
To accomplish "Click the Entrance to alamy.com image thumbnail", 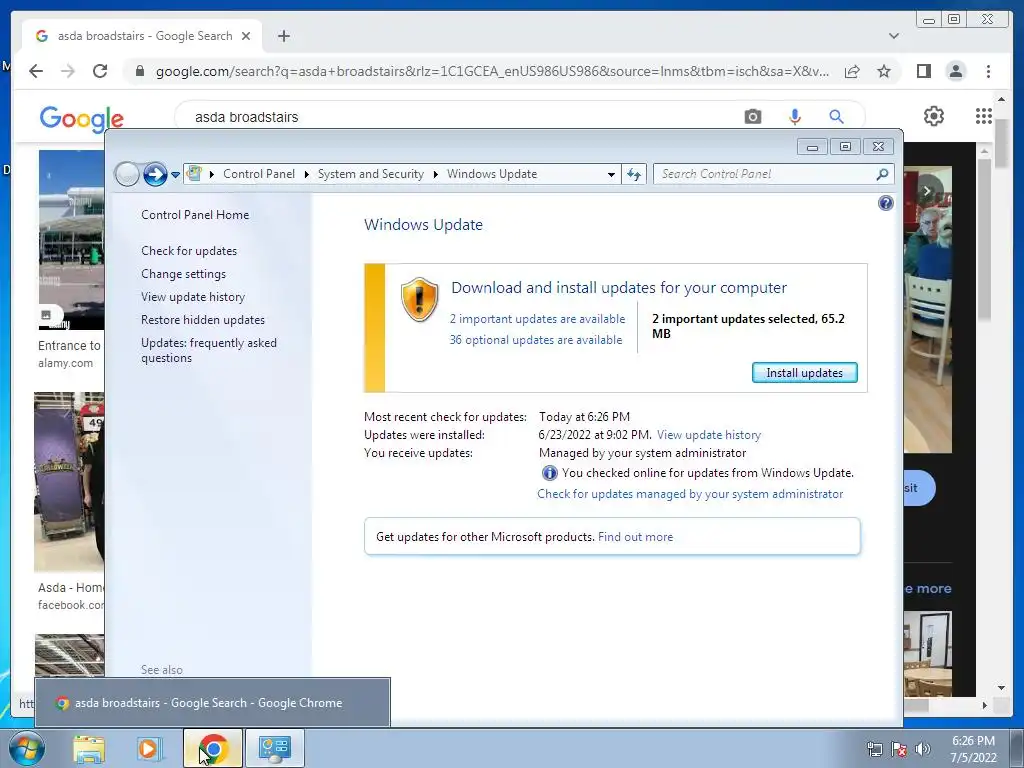I will [71, 240].
